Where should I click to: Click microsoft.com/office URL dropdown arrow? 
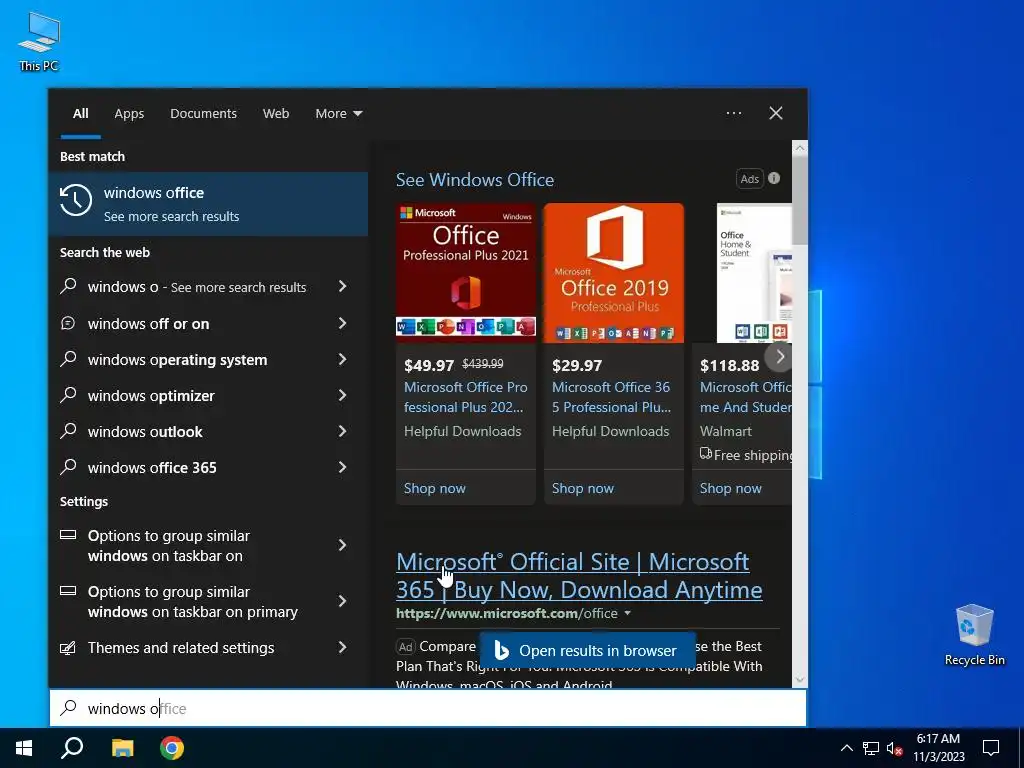point(628,613)
